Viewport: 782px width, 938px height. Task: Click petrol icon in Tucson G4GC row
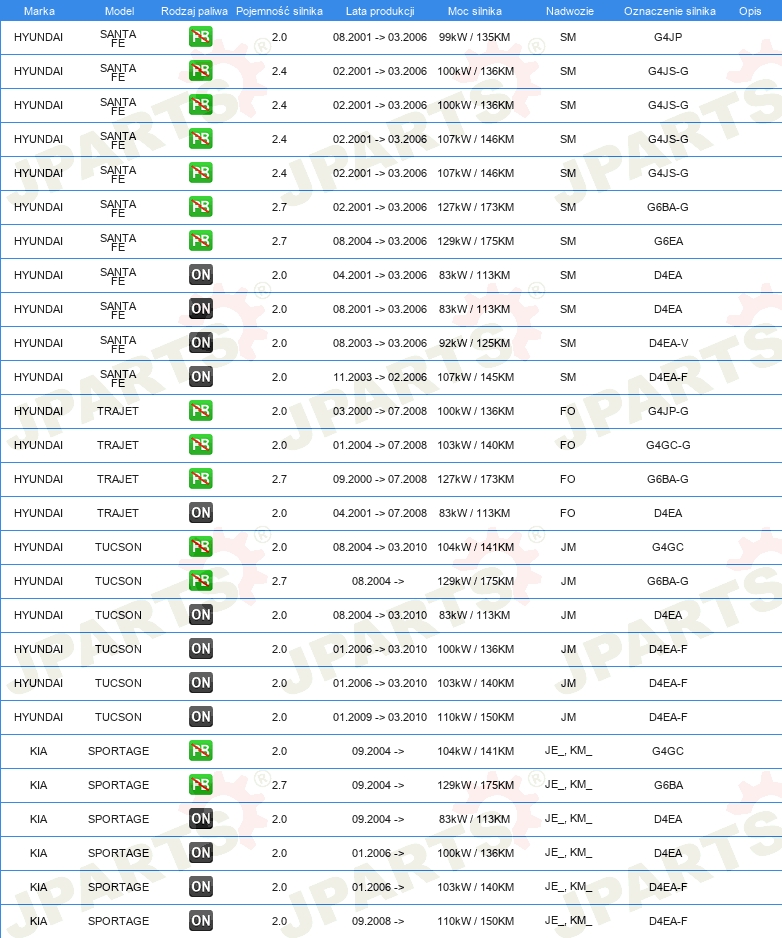pyautogui.click(x=200, y=547)
